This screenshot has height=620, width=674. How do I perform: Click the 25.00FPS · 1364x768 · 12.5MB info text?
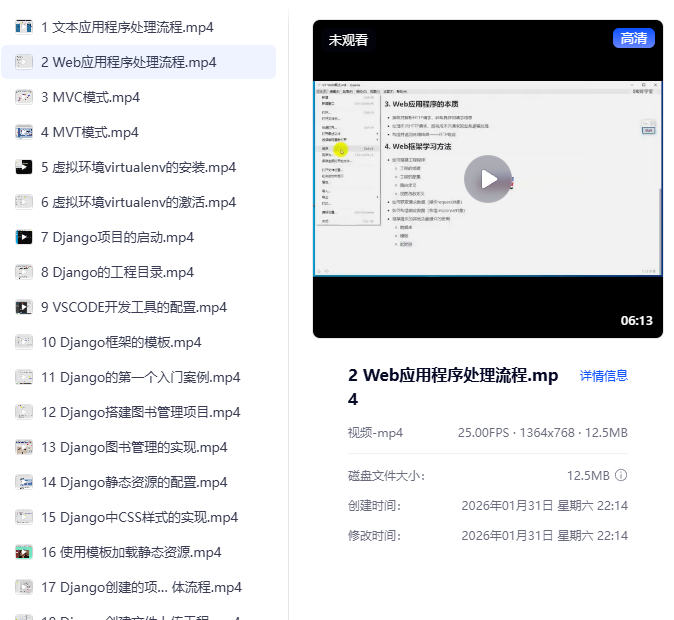pyautogui.click(x=542, y=433)
